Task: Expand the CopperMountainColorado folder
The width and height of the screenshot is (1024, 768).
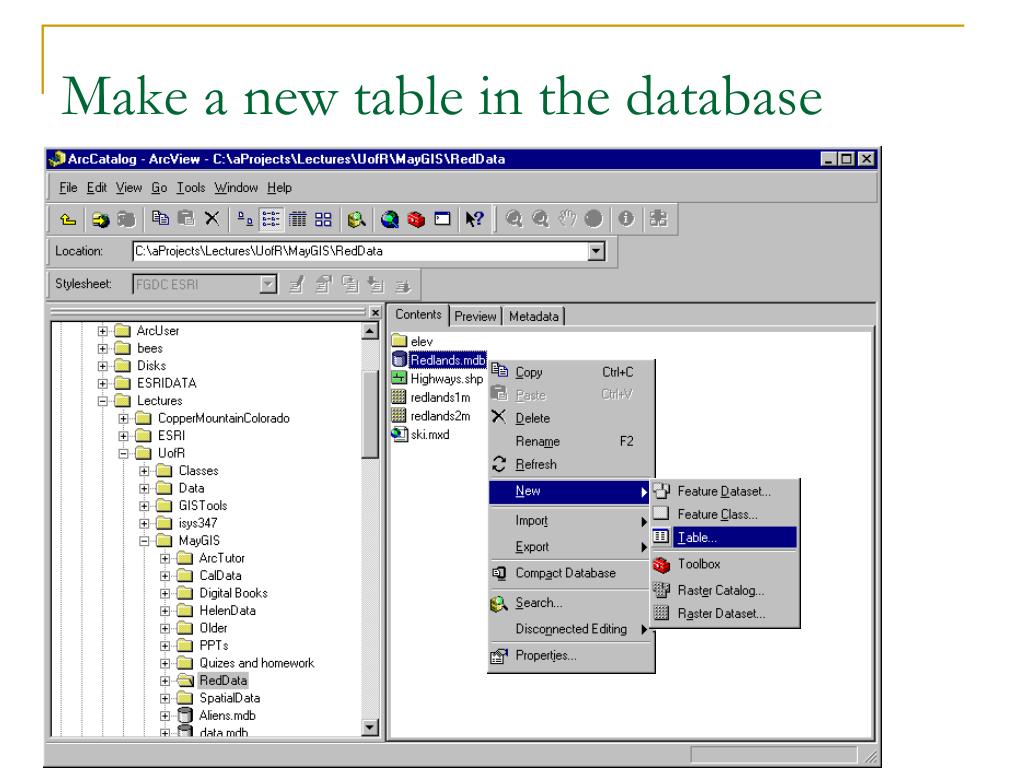Action: coord(123,419)
